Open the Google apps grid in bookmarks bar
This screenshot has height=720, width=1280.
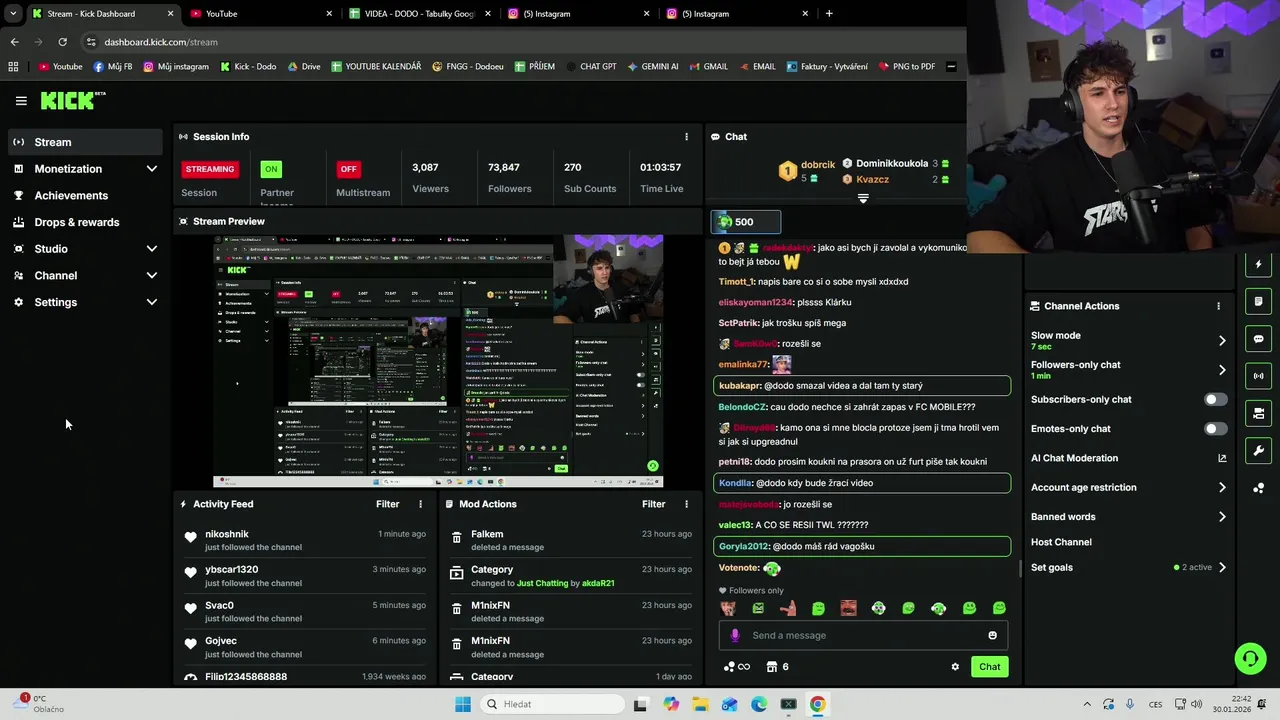pos(13,67)
